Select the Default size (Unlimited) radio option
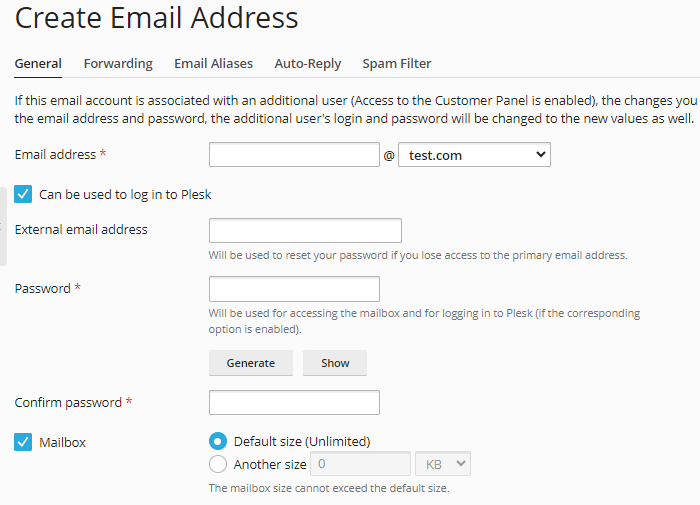 [218, 441]
